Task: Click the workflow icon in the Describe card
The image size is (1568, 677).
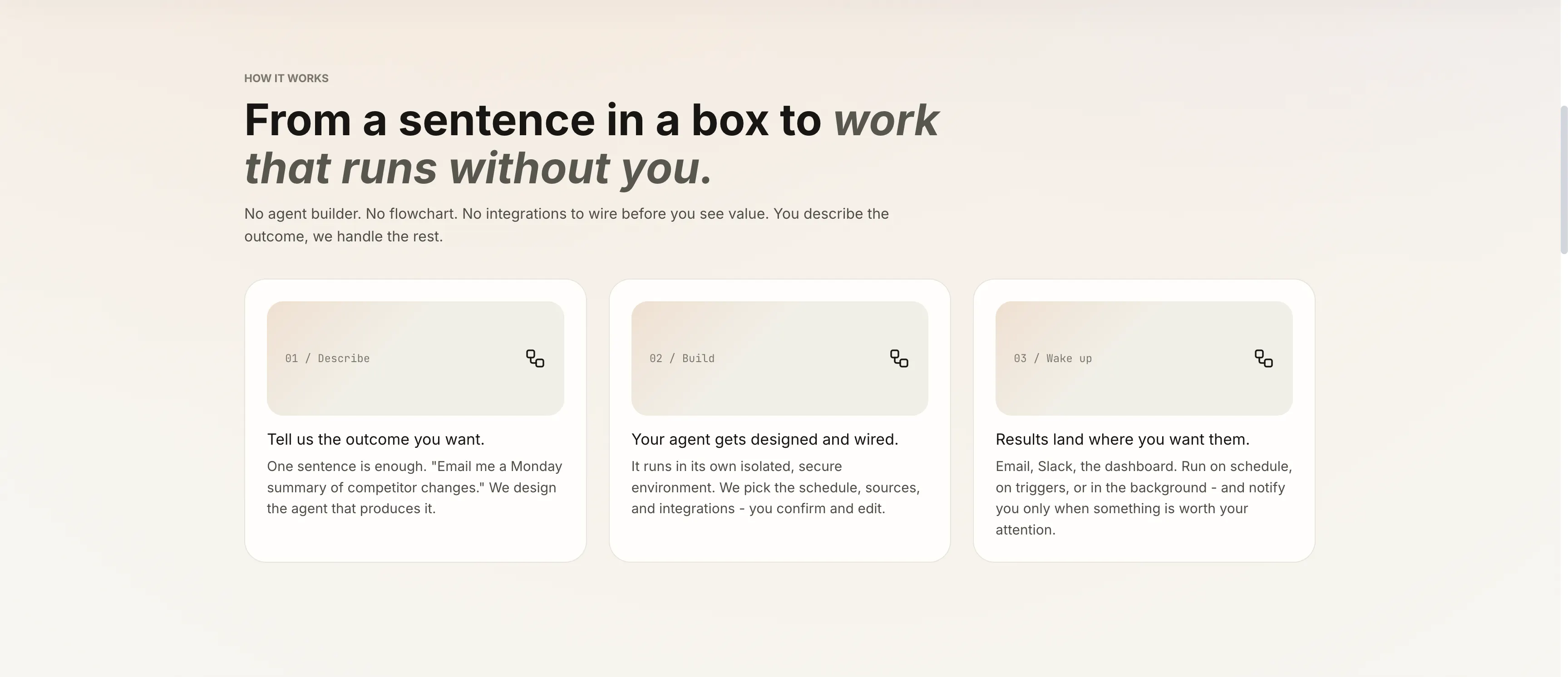Action: pos(535,358)
